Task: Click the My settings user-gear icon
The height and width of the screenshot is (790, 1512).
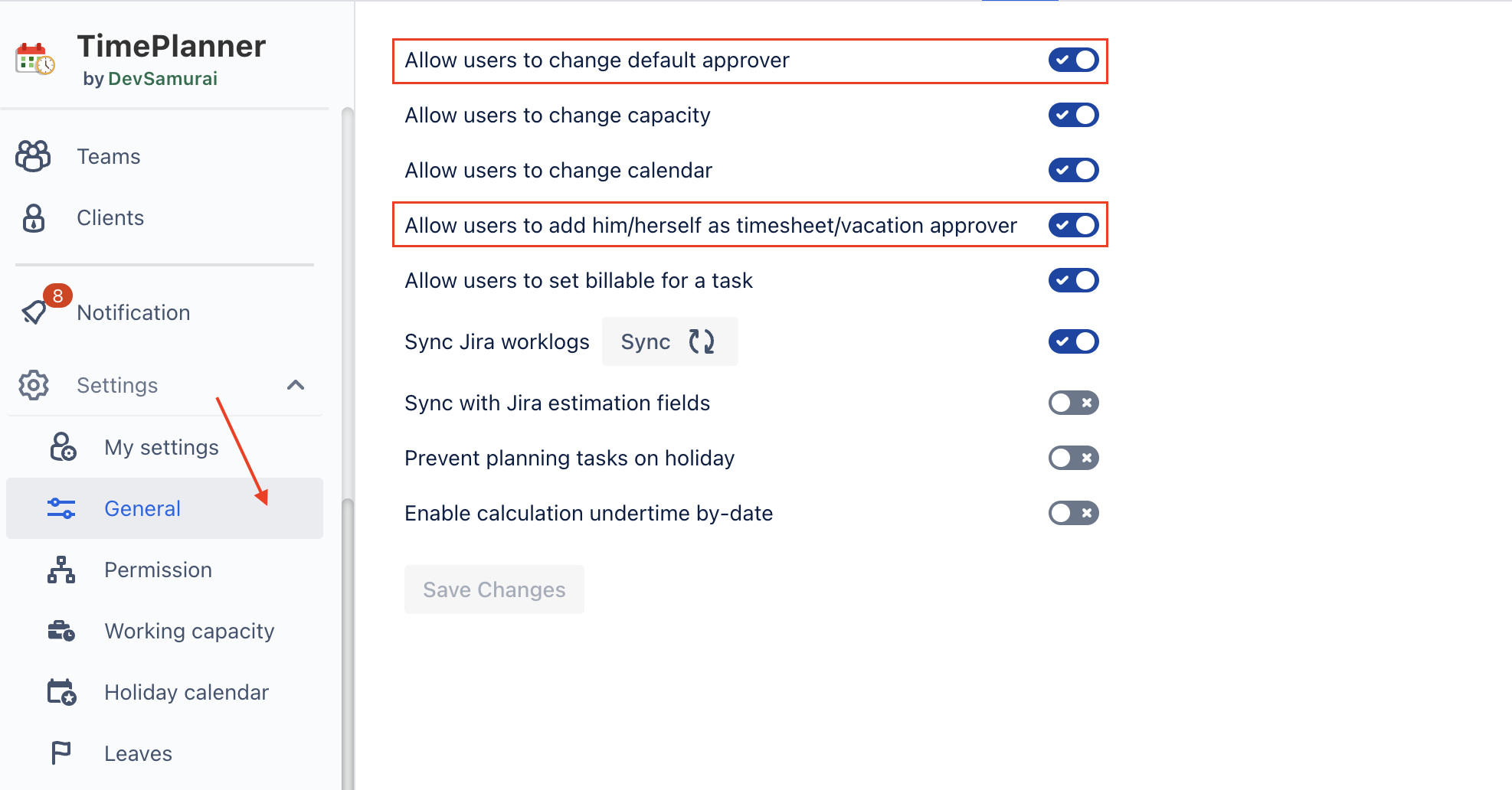Action: click(x=63, y=447)
